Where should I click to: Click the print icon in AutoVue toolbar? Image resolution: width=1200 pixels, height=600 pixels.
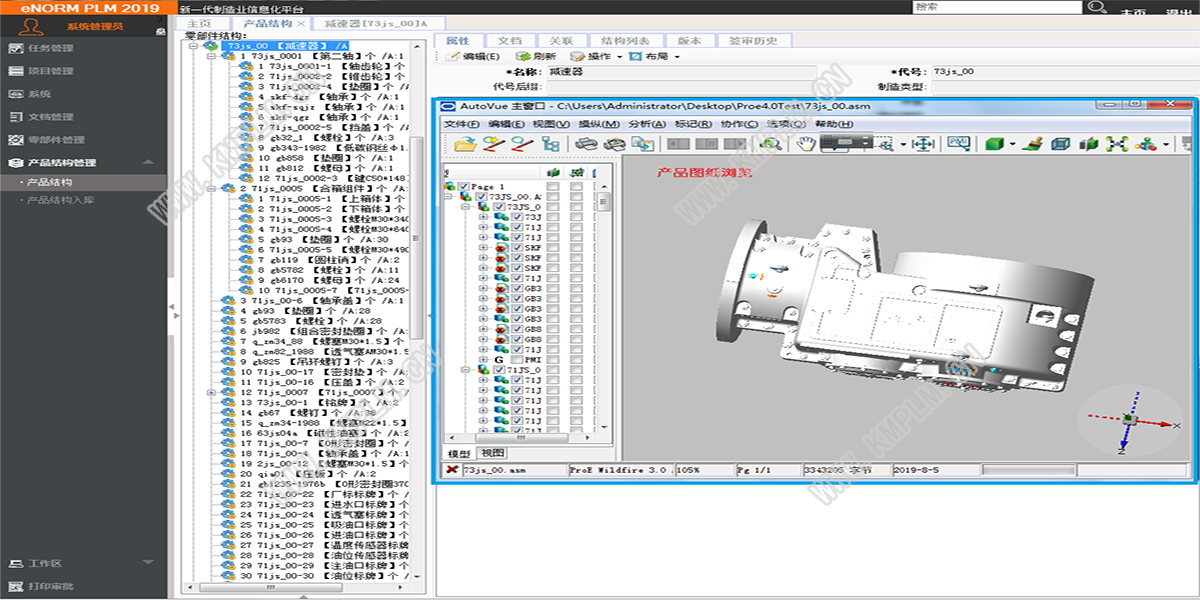585,144
